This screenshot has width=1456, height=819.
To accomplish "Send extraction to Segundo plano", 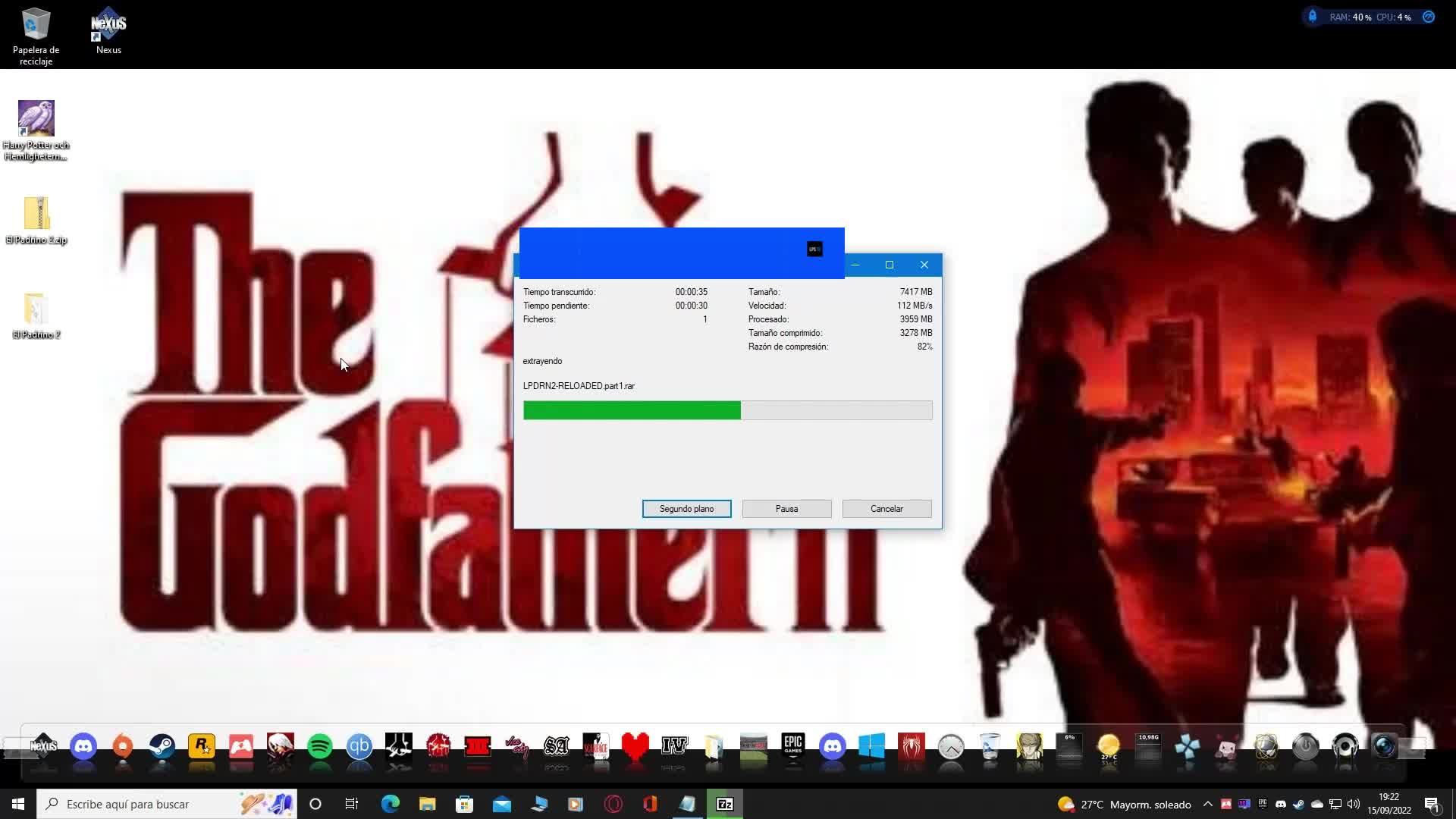I will click(686, 509).
